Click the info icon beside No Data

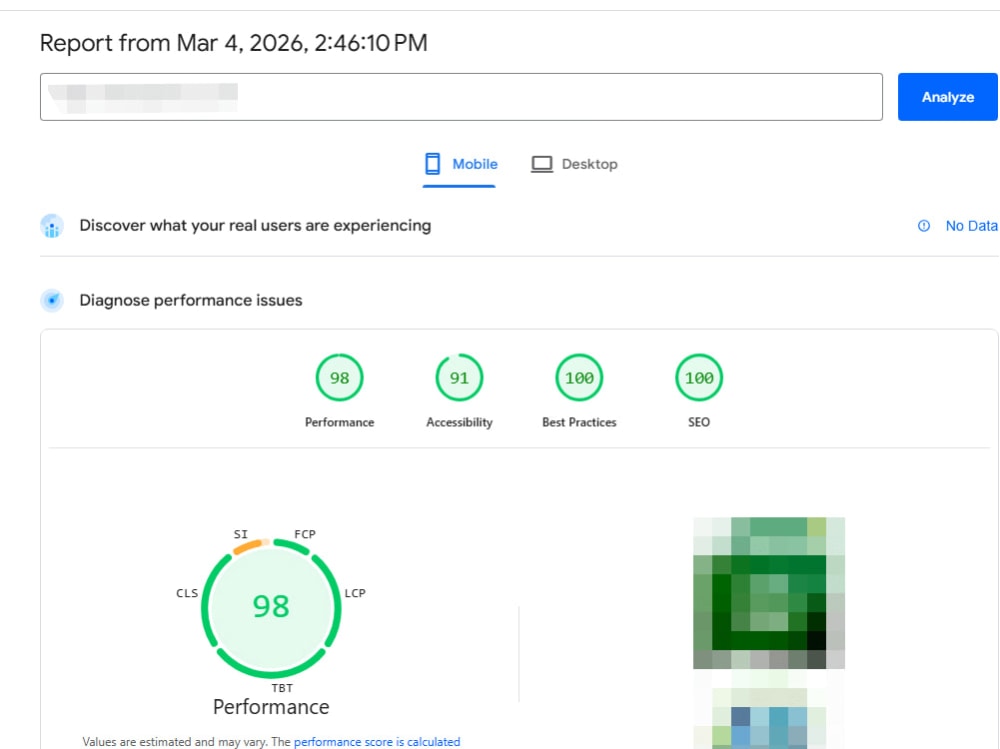click(x=923, y=226)
